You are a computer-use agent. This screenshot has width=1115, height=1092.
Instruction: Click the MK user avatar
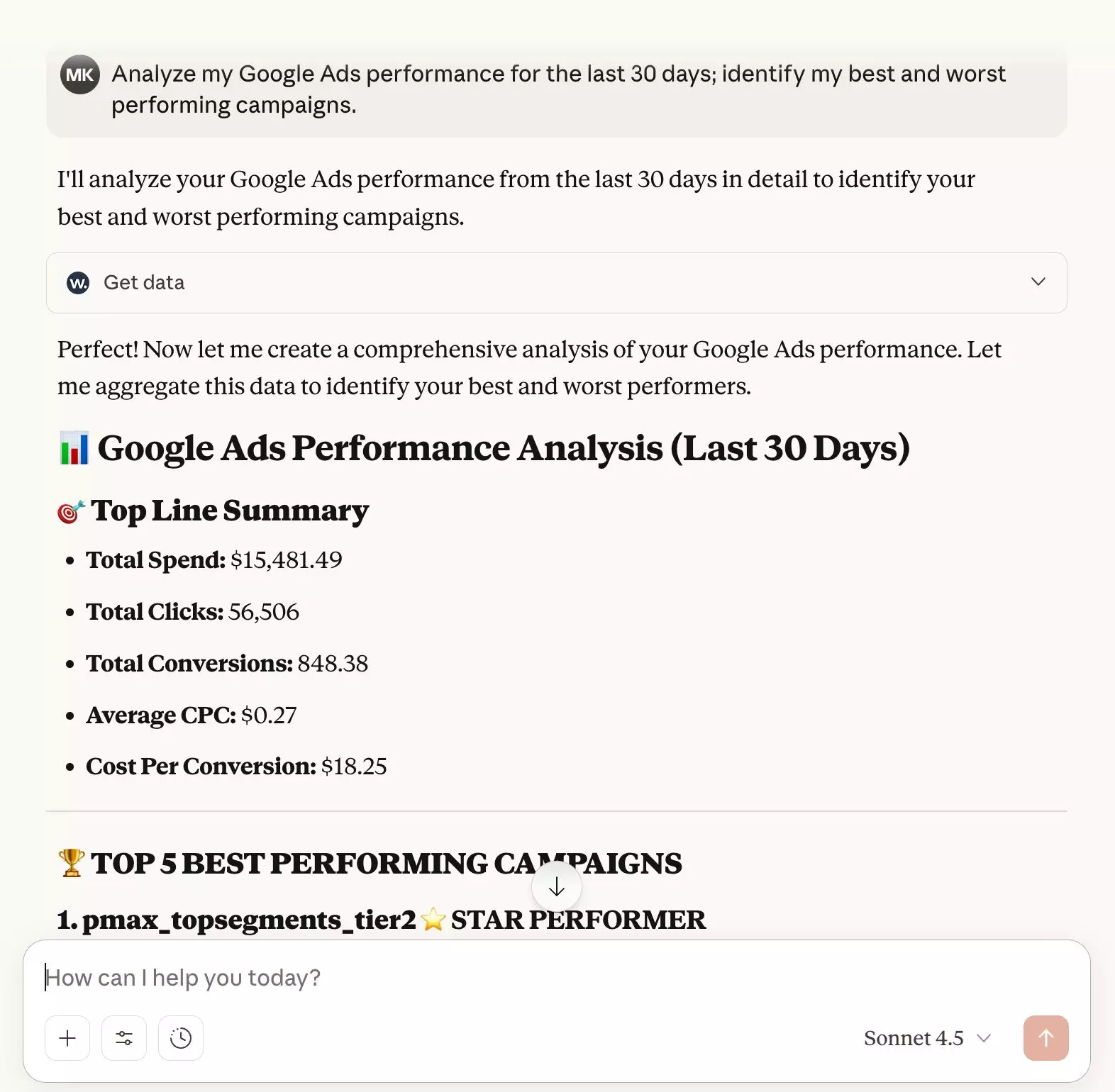(x=79, y=75)
